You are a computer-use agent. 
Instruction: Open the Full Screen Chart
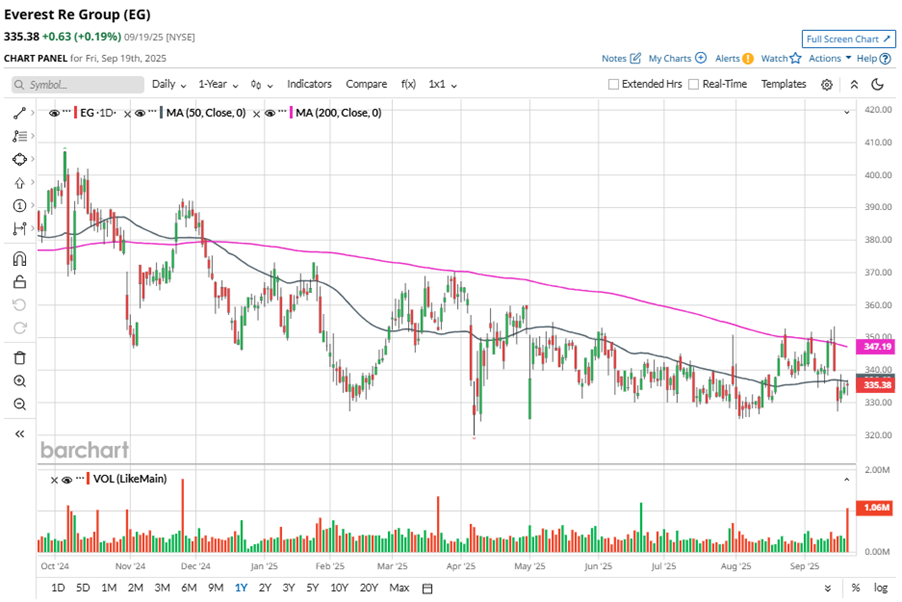pos(849,39)
